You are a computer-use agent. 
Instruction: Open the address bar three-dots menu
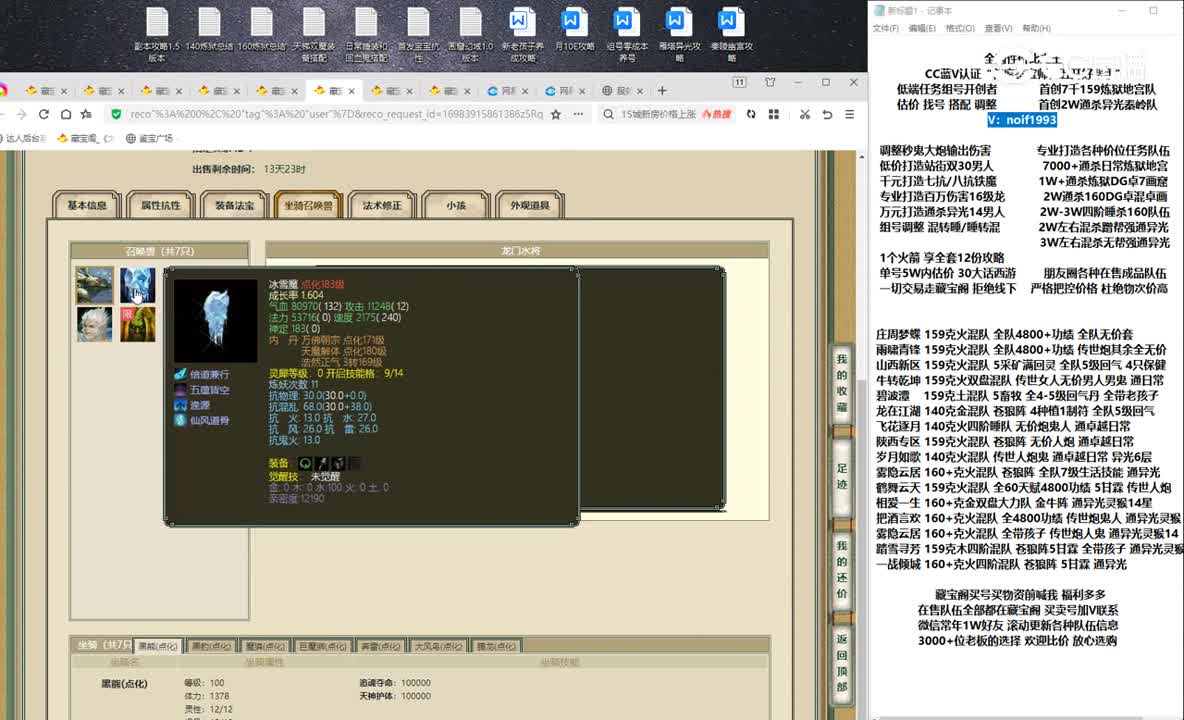pos(578,114)
